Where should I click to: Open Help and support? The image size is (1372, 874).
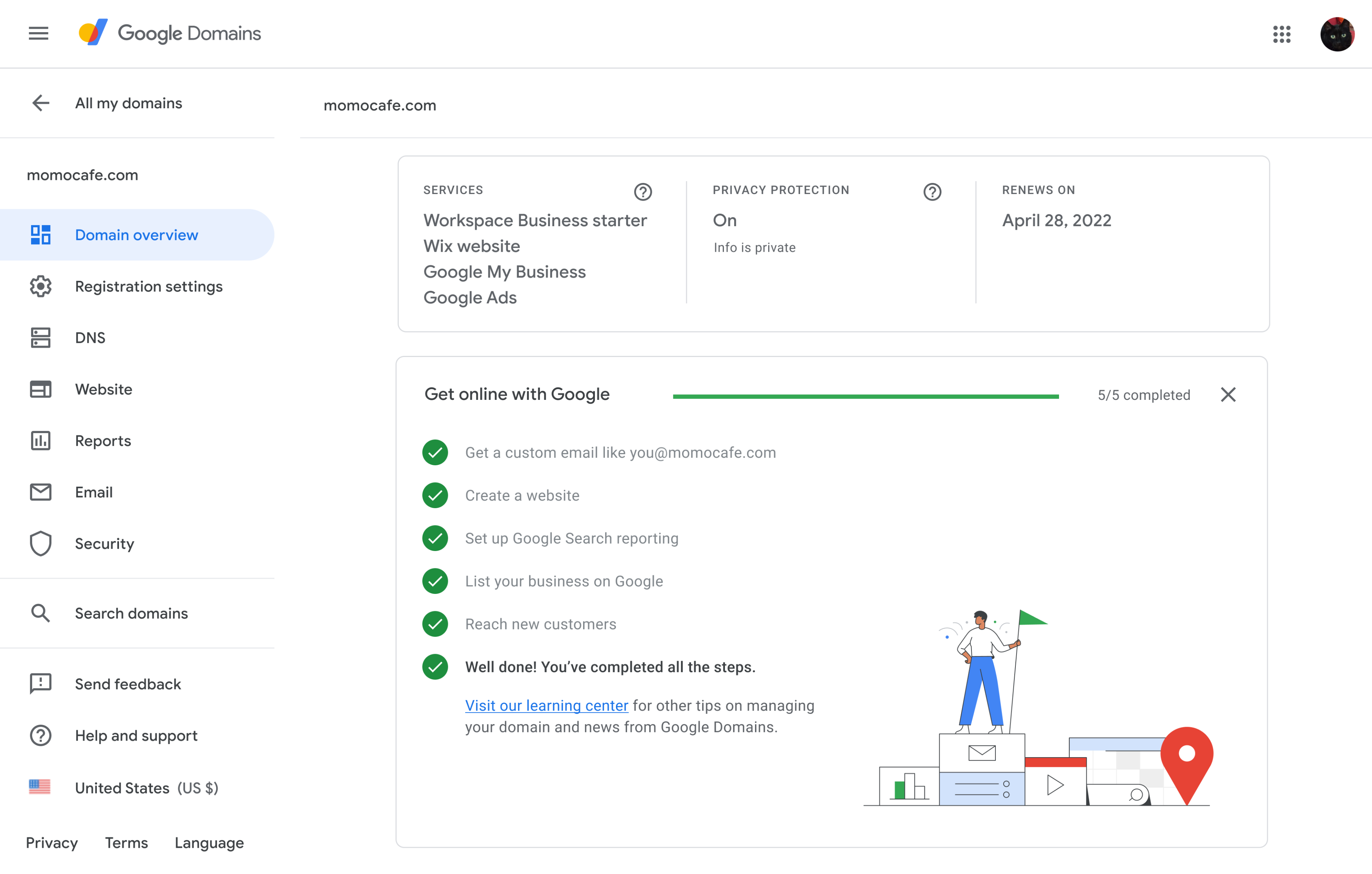point(137,735)
